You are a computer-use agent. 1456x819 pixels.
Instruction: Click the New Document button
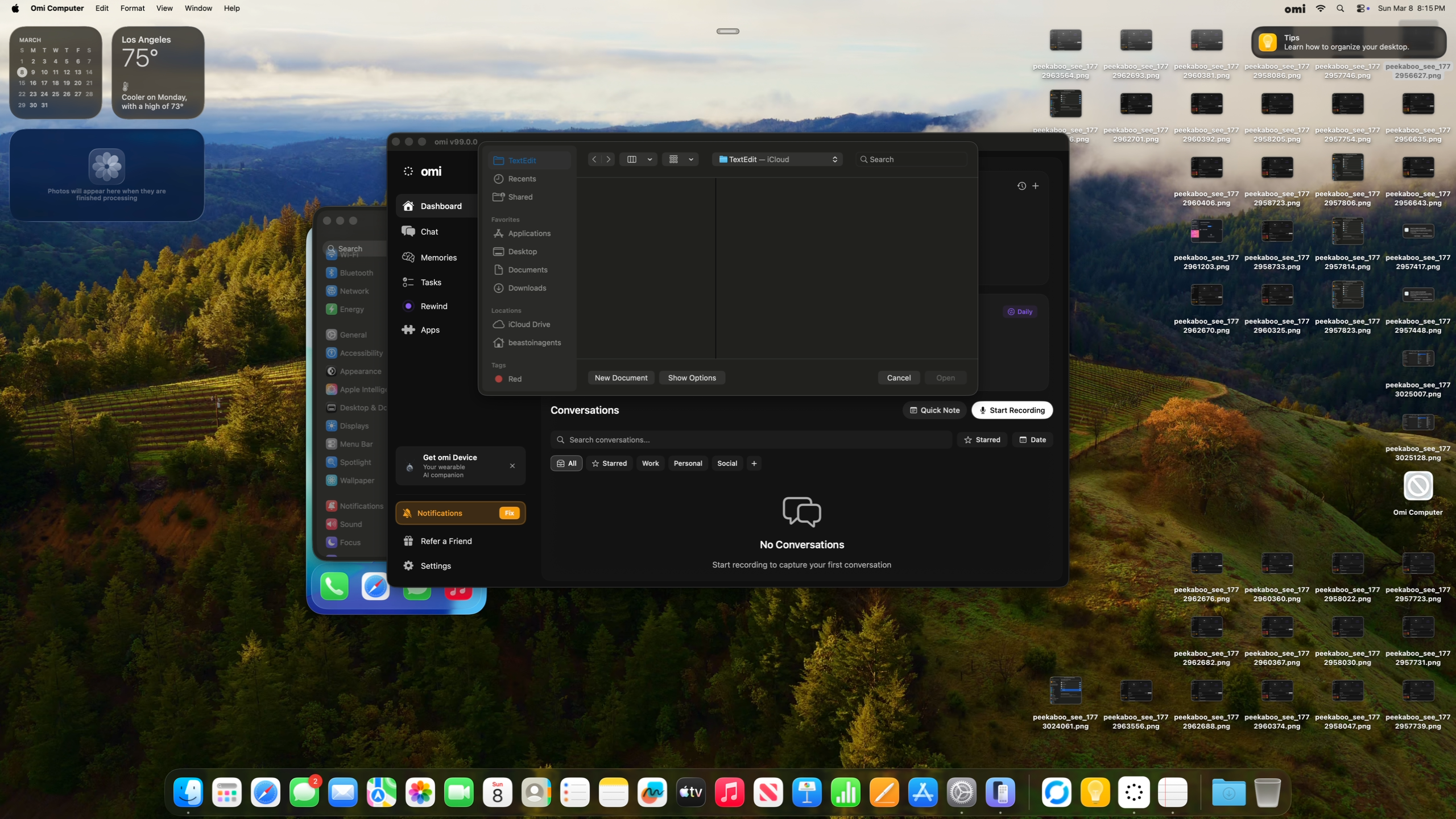(x=621, y=378)
